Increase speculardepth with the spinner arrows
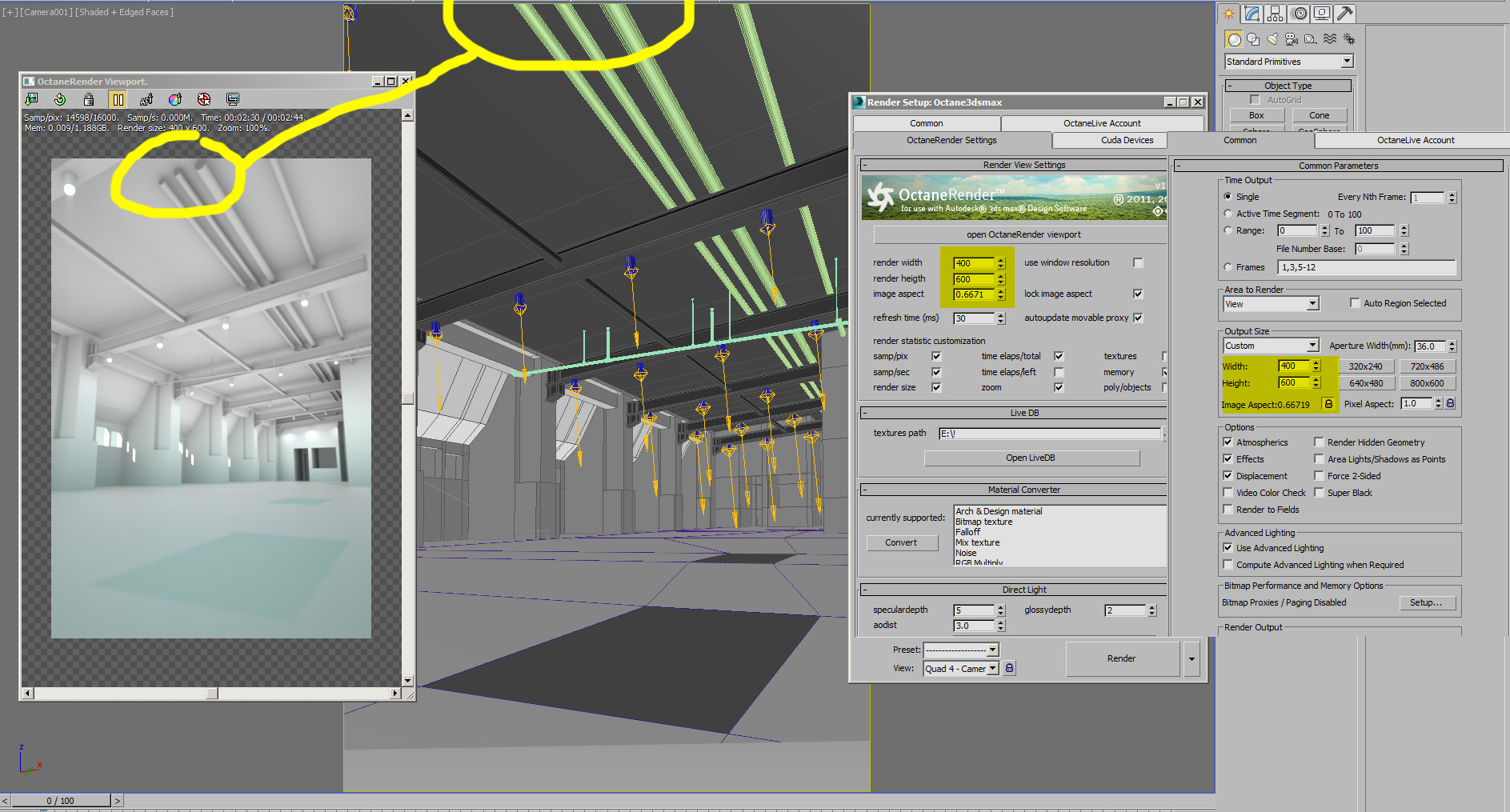The image size is (1510, 812). tap(1000, 607)
